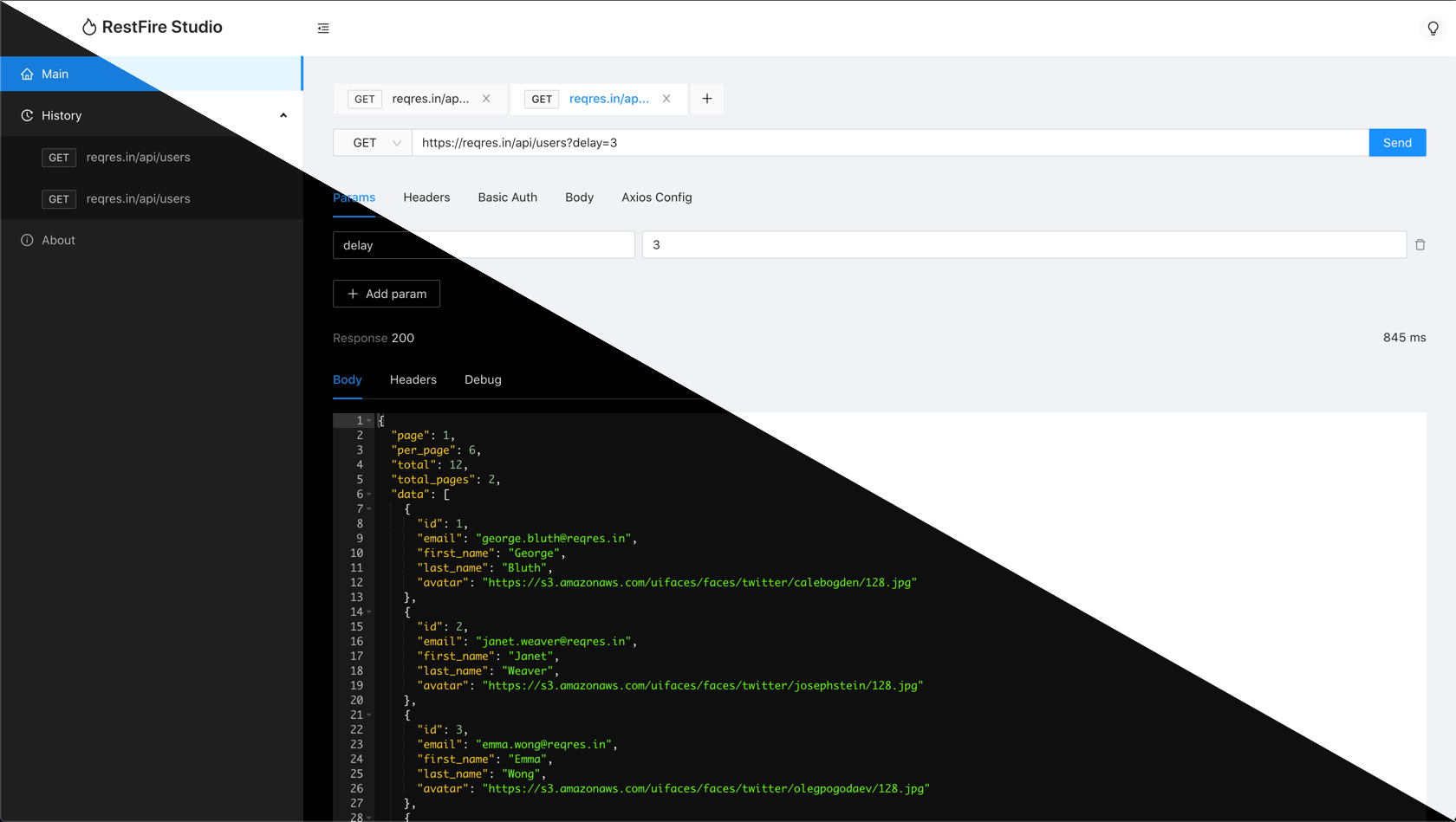Viewport: 1456px width, 822px height.
Task: Click the josephstein avatar URL line
Action: pyautogui.click(x=670, y=686)
